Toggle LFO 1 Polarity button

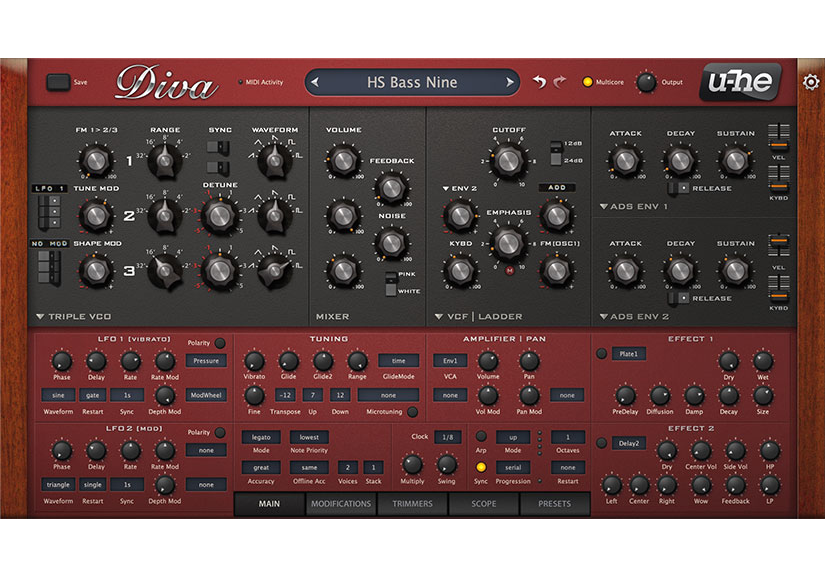[x=220, y=343]
